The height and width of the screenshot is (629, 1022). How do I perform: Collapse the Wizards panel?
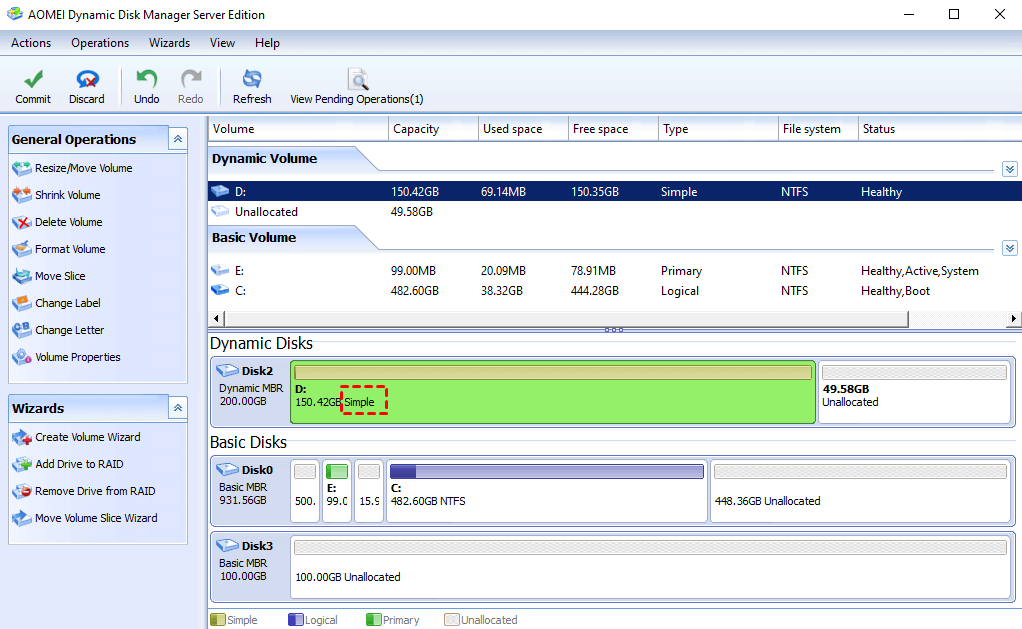[x=177, y=408]
